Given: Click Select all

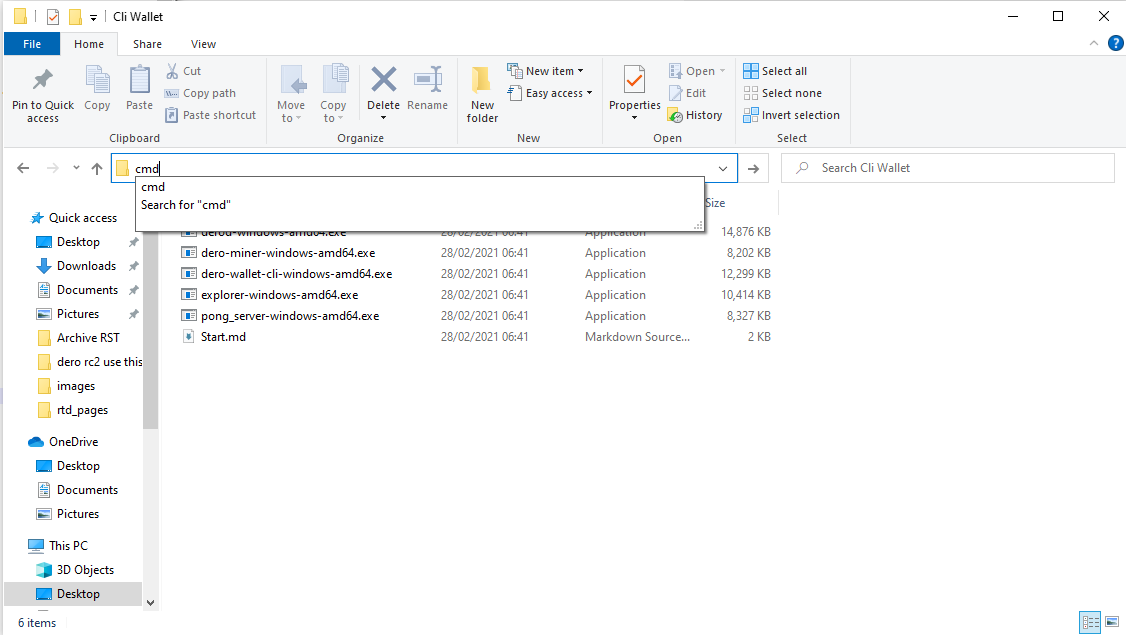Looking at the screenshot, I should click(775, 71).
